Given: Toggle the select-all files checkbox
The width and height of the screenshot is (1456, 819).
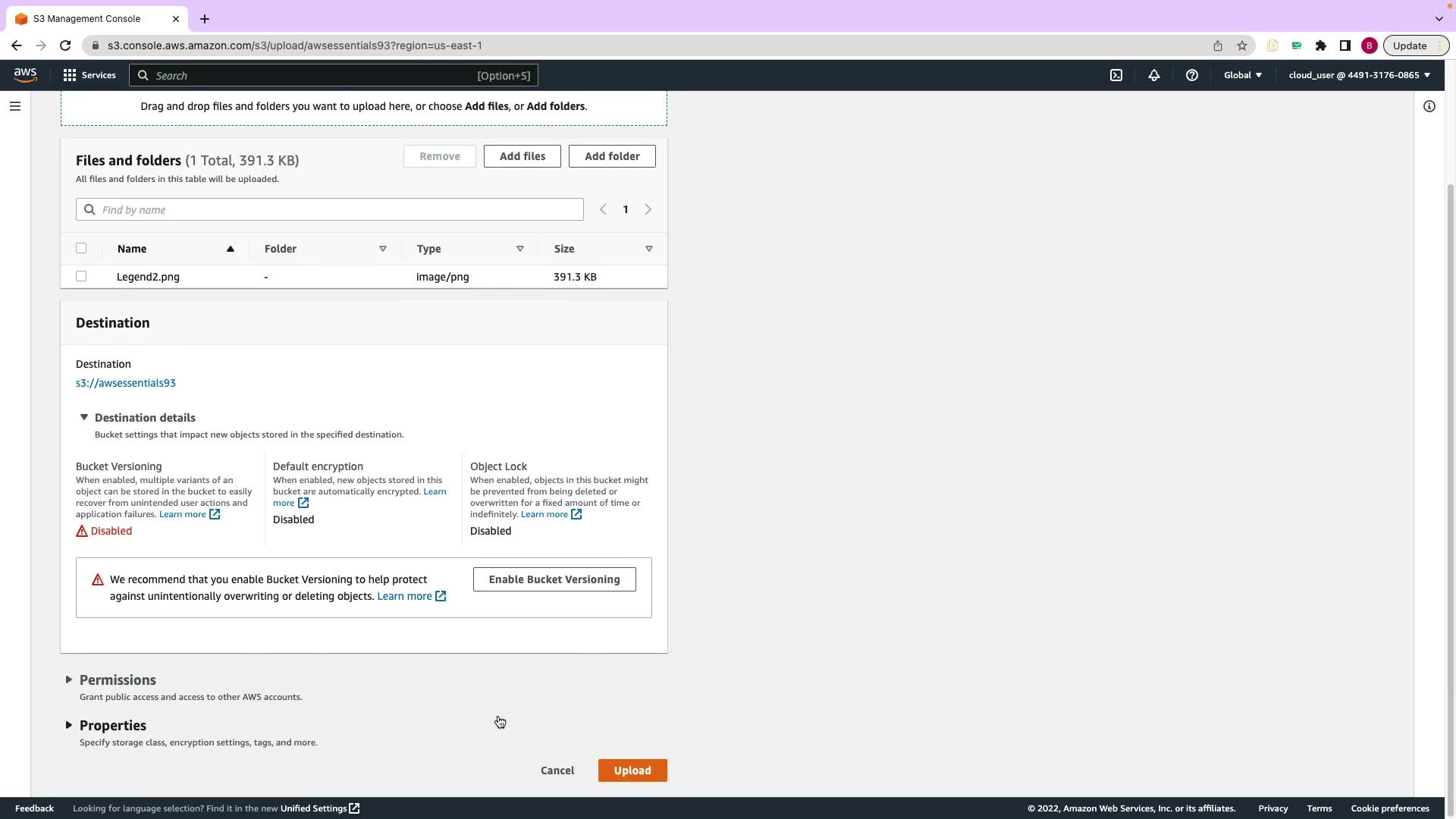Looking at the screenshot, I should (81, 249).
